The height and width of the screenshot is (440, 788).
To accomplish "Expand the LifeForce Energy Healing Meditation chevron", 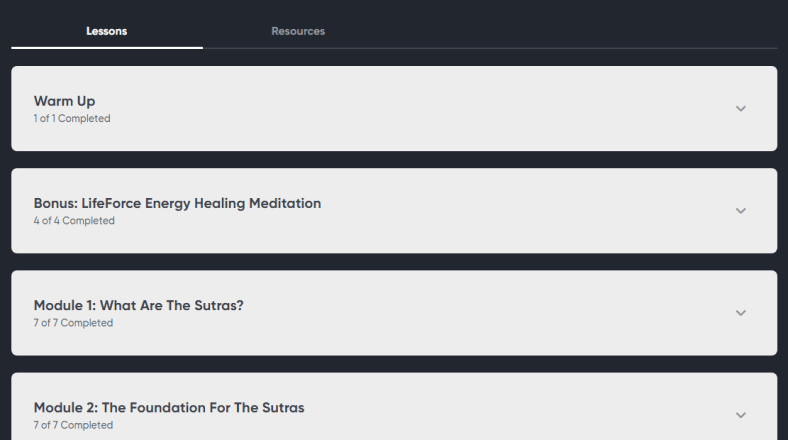I will 740,210.
